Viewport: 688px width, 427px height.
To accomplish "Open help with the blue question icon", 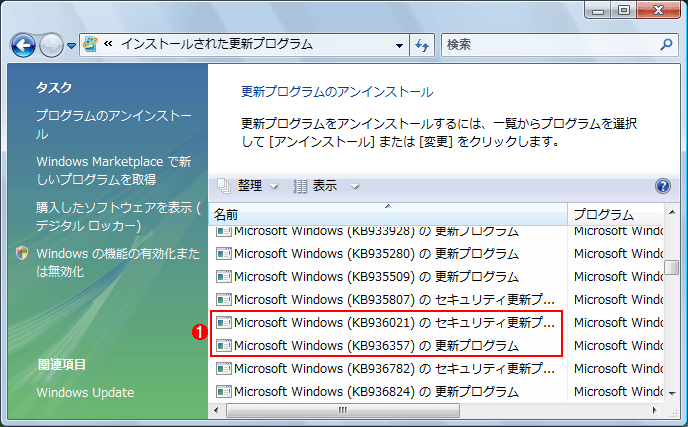I will pos(663,186).
